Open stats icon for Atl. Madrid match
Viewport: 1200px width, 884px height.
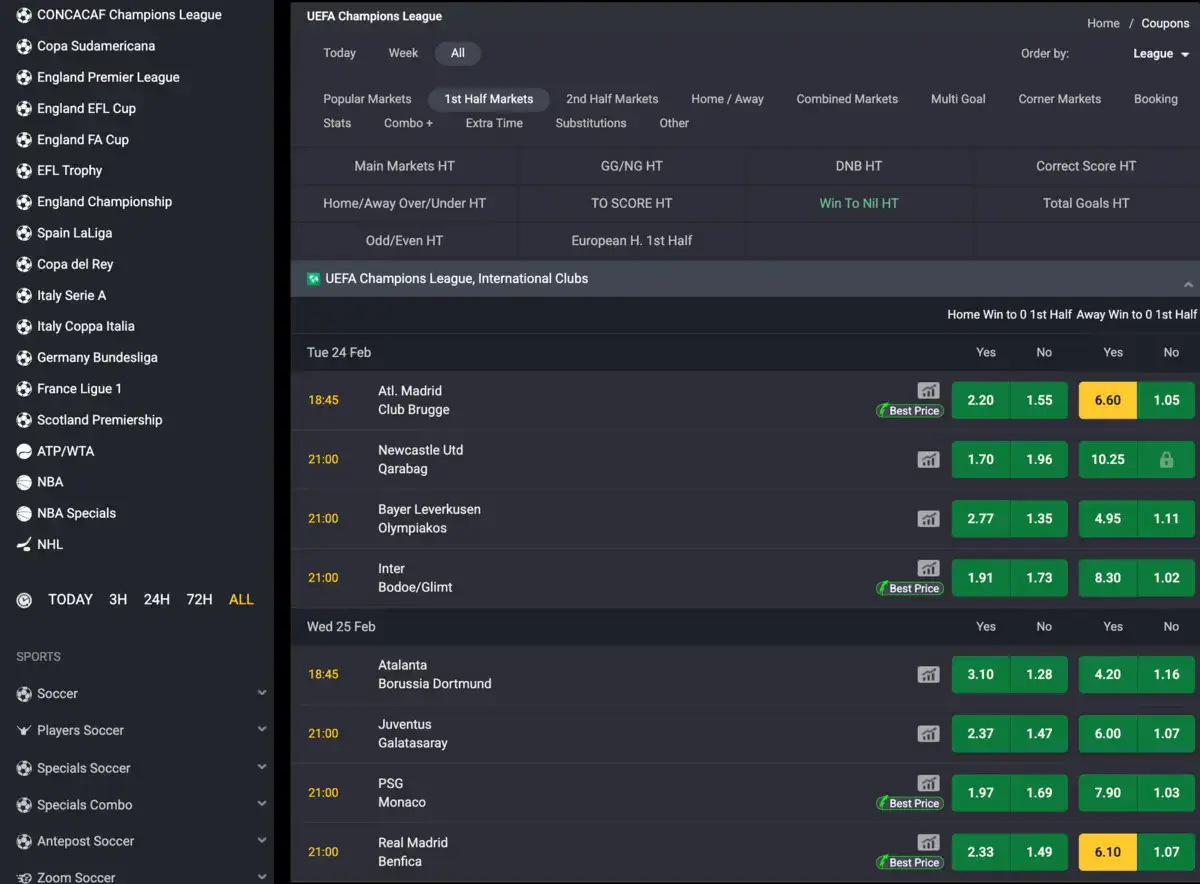pyautogui.click(x=929, y=391)
